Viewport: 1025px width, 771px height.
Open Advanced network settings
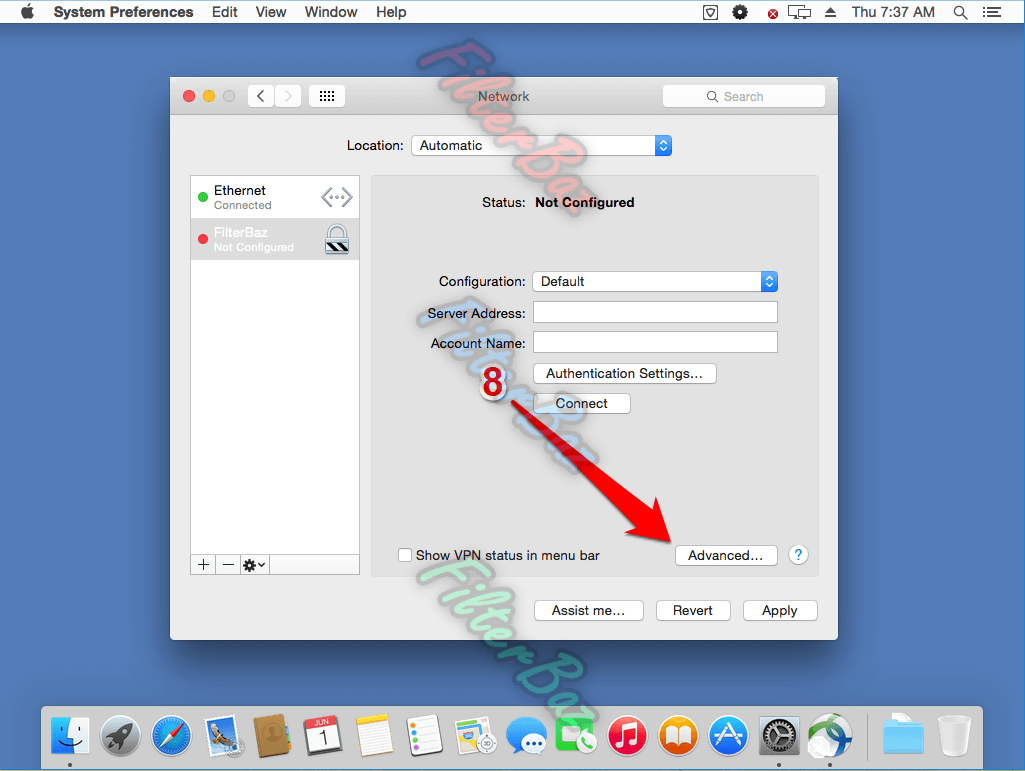point(726,555)
